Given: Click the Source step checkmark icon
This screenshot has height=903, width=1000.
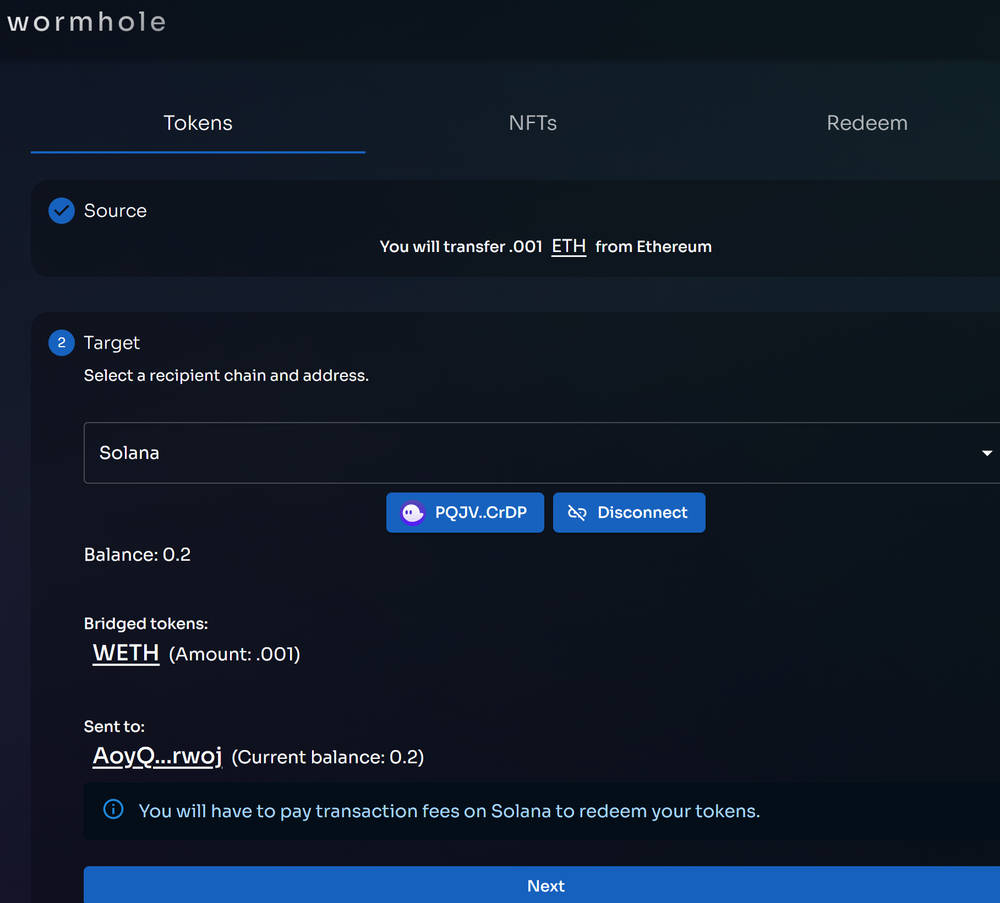Looking at the screenshot, I should 62,211.
